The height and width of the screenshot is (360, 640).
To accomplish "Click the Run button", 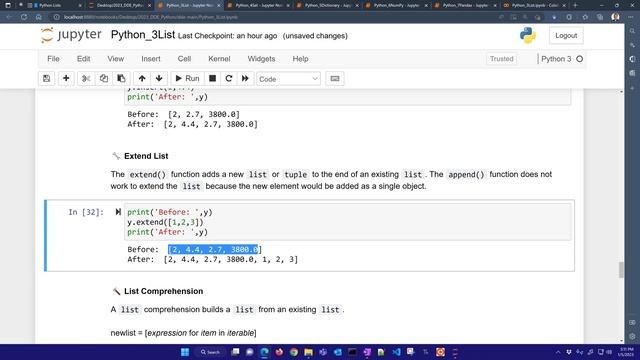I will point(187,78).
